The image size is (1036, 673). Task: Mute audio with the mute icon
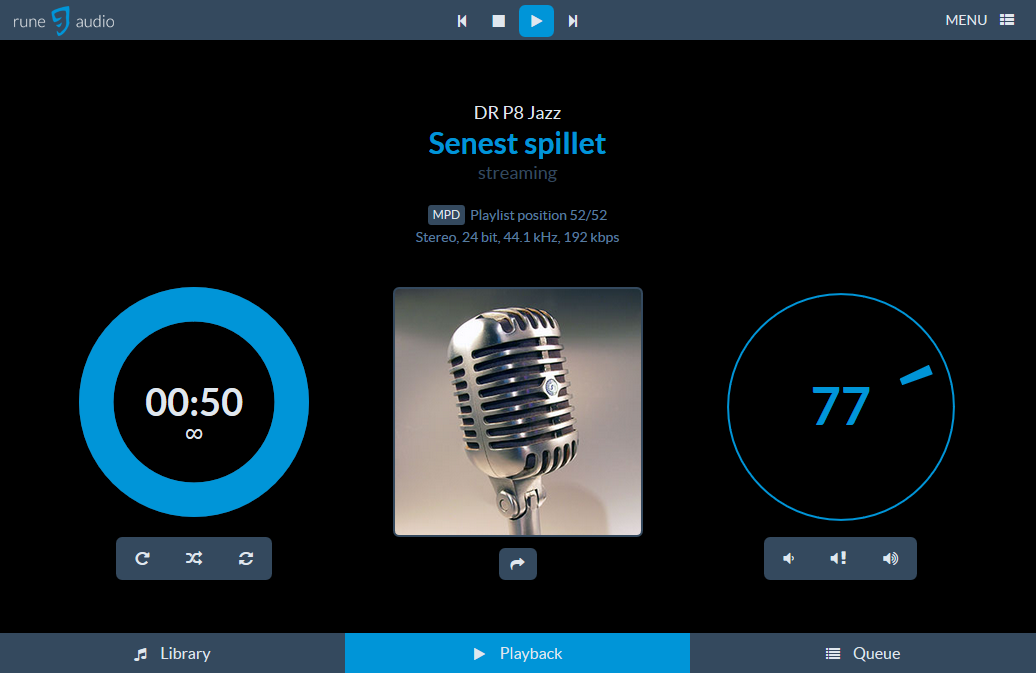pos(839,559)
